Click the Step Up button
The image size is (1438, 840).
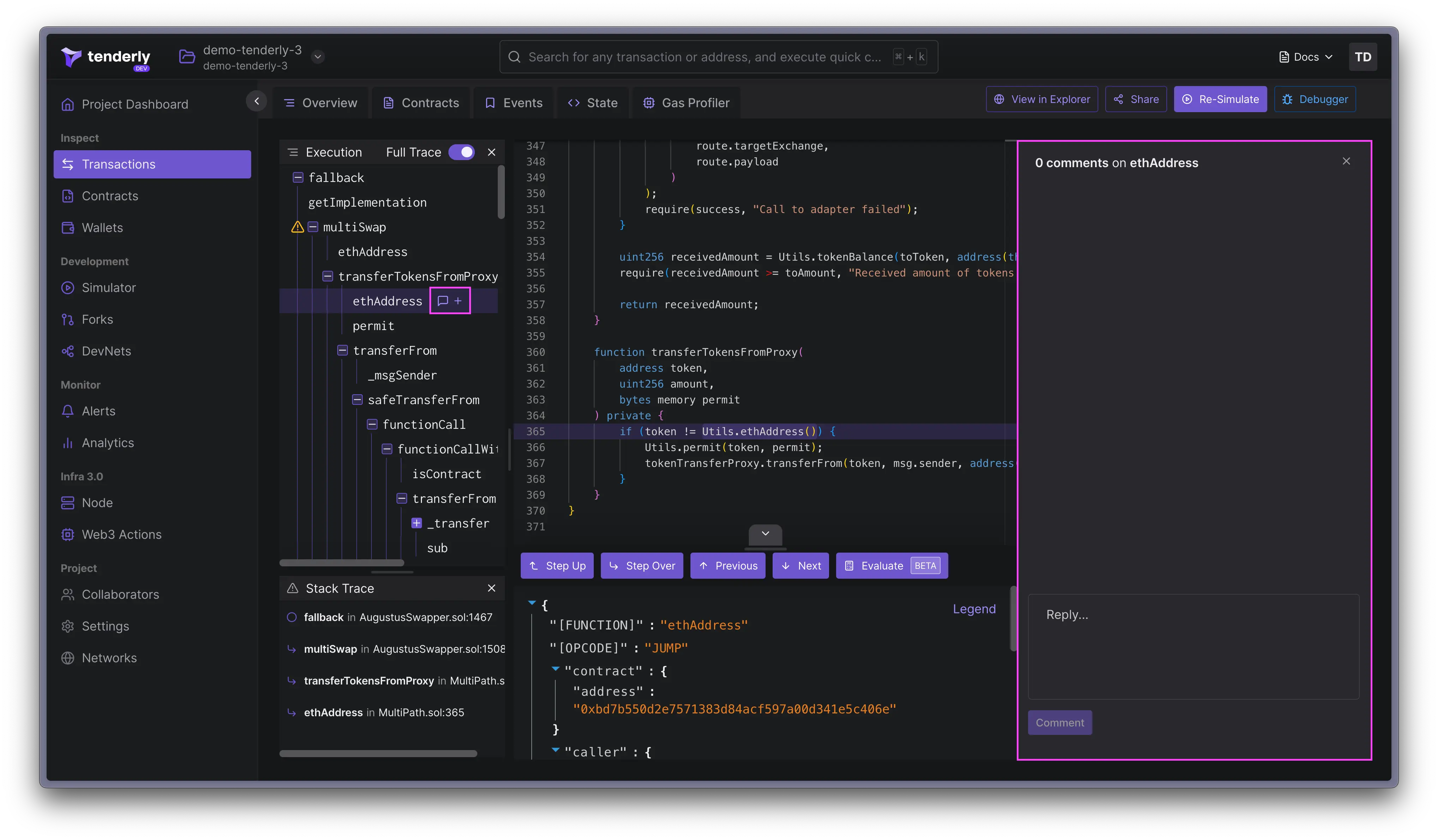557,566
